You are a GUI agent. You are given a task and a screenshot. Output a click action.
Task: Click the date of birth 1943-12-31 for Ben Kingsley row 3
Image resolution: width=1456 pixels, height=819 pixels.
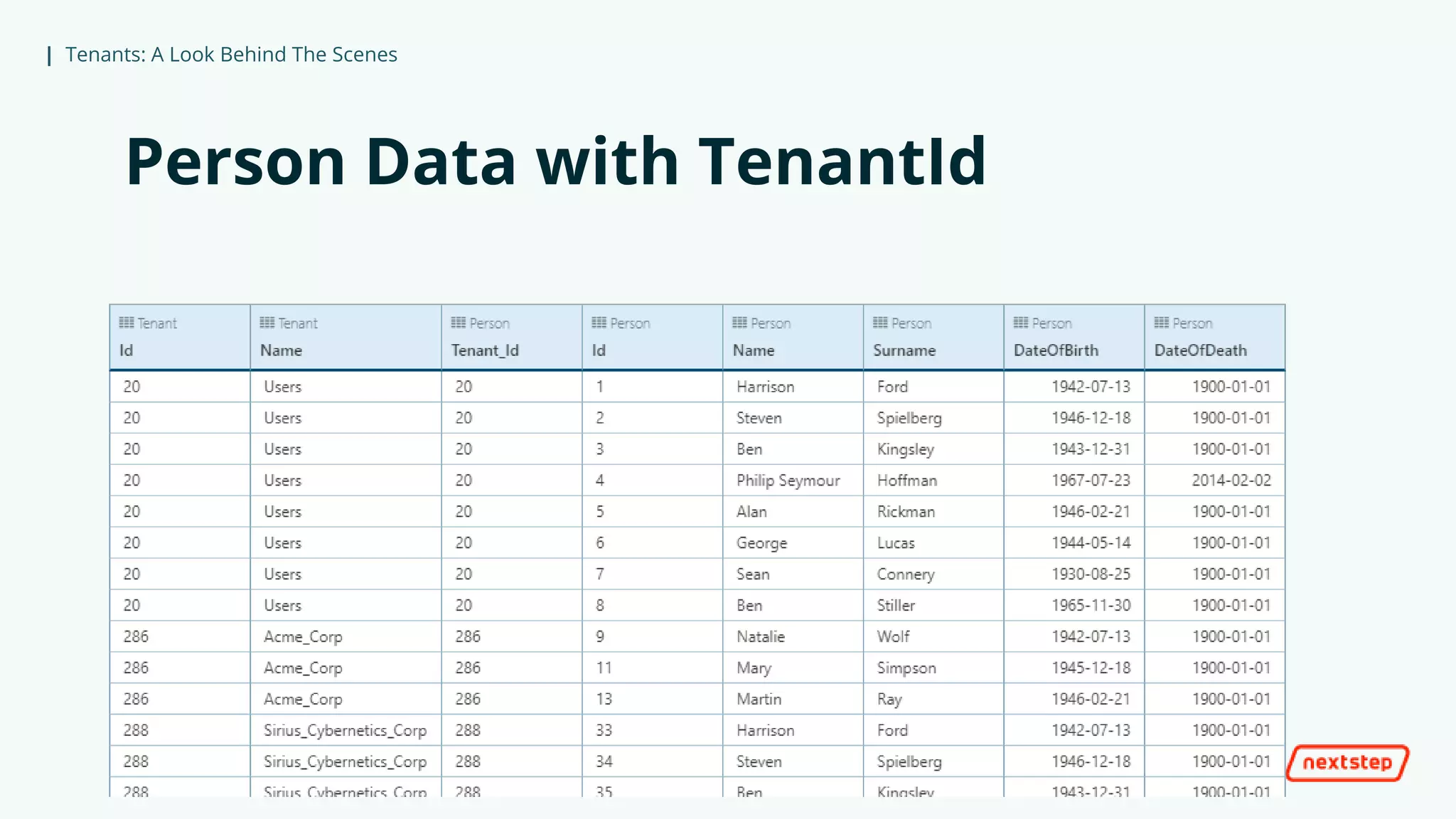point(1091,449)
